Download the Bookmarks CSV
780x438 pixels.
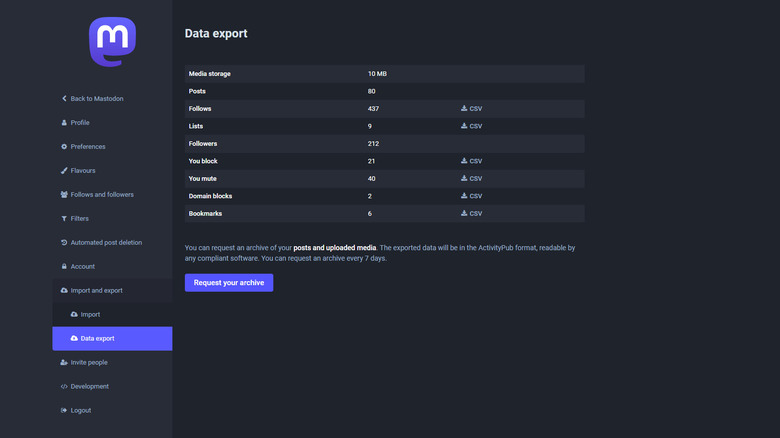tap(472, 213)
